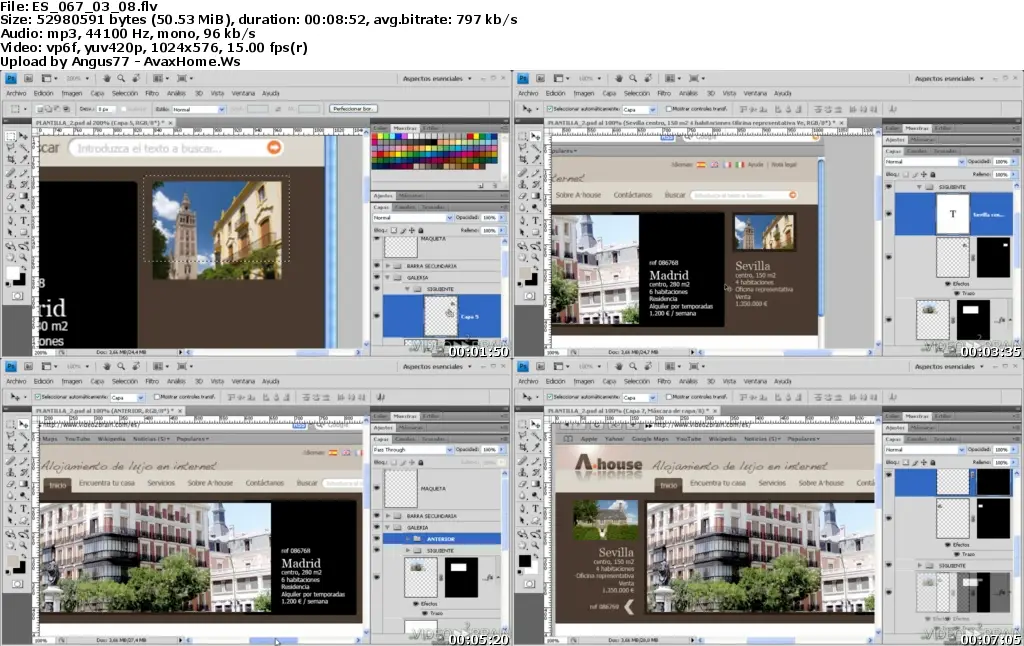This screenshot has width=1024, height=646.
Task: Select Healing Brush tool in 00:01:50 frame
Action: (11, 173)
